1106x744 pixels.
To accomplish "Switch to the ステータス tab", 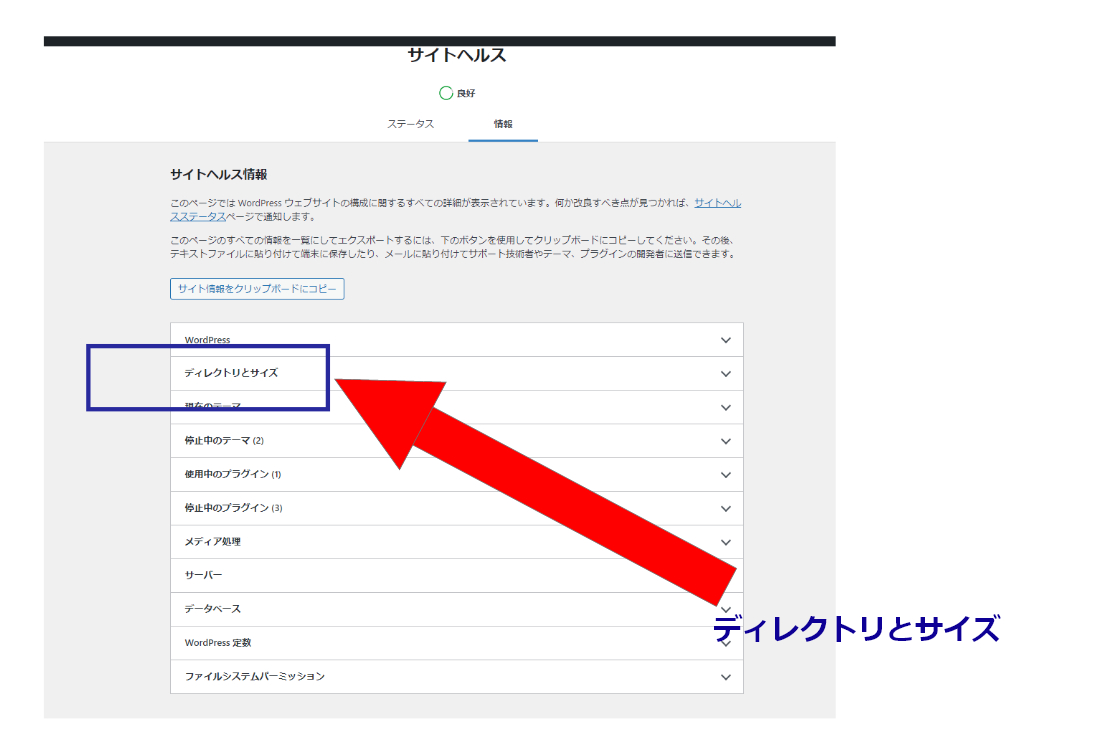I will pos(411,124).
